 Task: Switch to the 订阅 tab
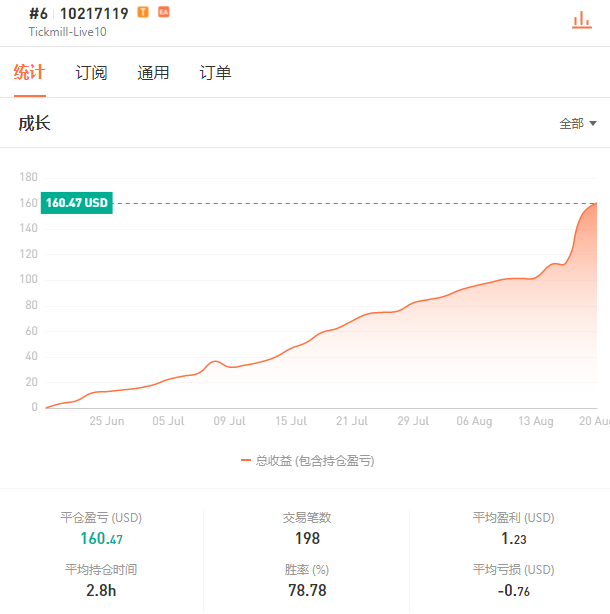point(91,73)
